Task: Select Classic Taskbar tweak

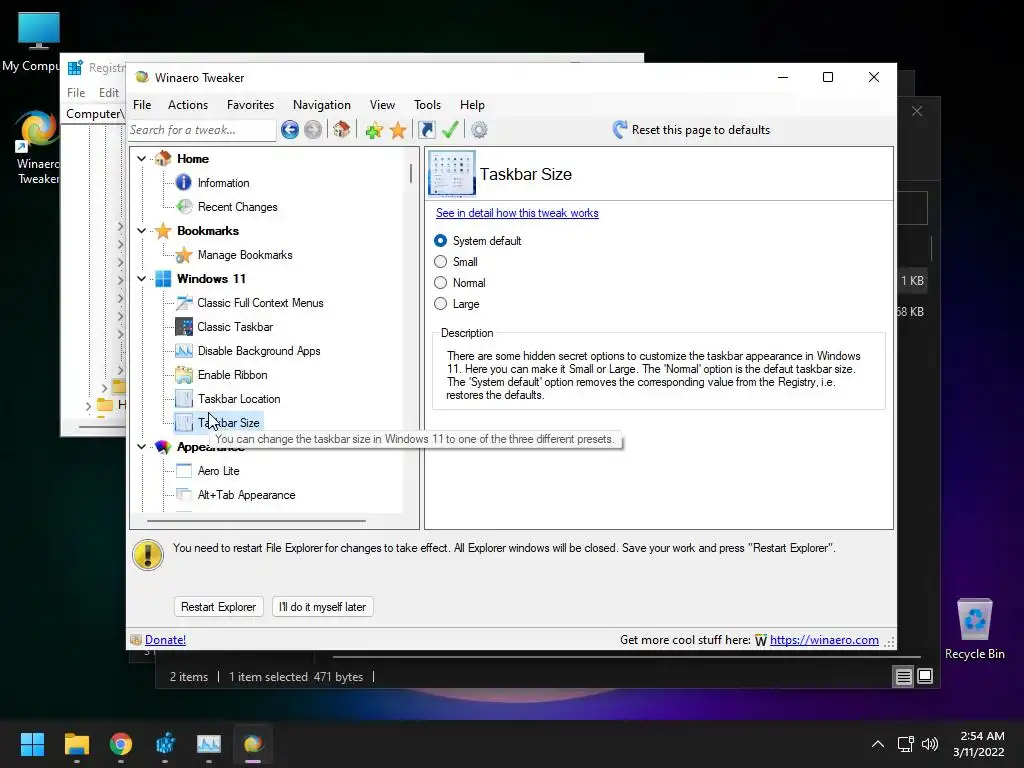Action: 235,327
